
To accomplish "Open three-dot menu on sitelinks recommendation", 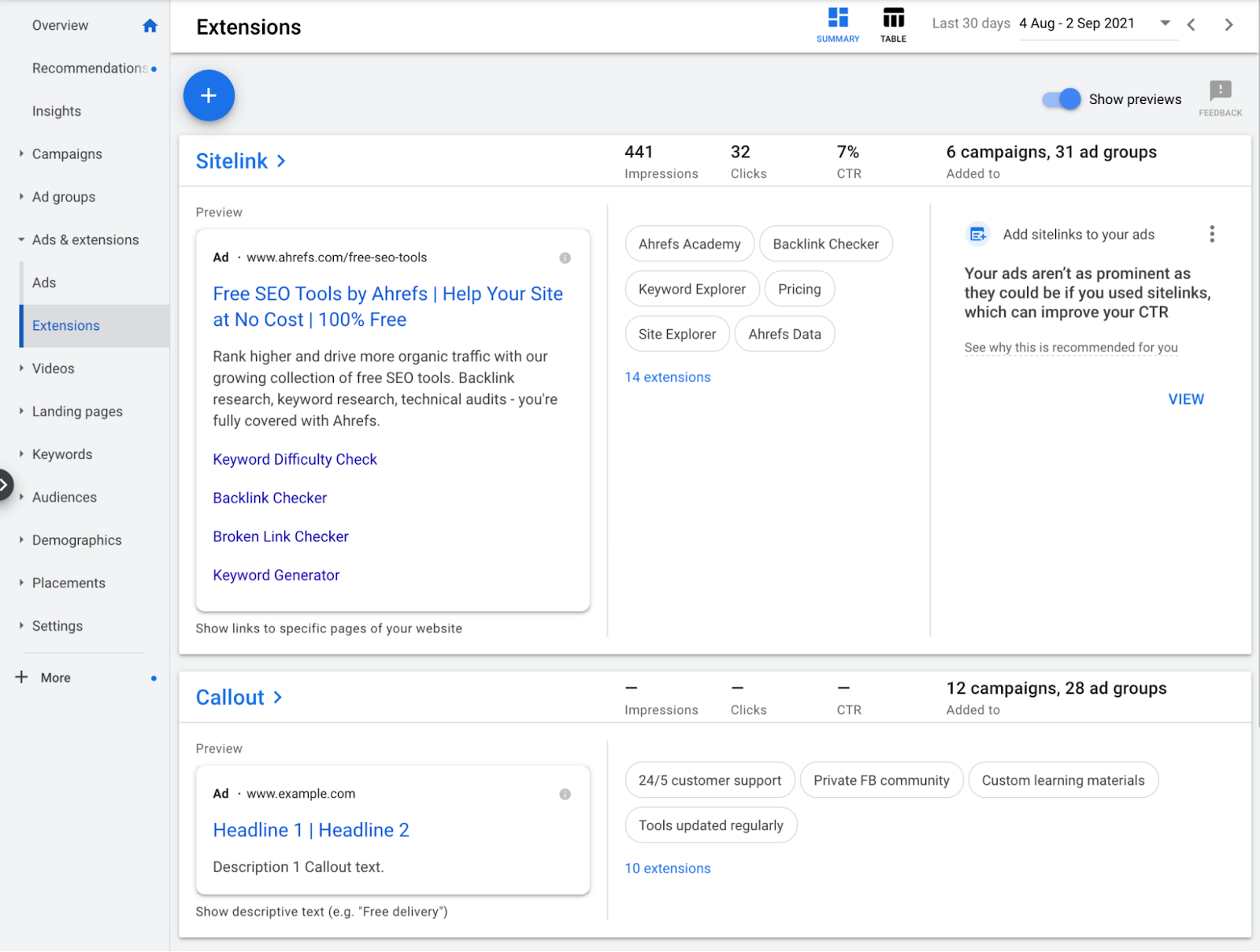I will (x=1212, y=234).
